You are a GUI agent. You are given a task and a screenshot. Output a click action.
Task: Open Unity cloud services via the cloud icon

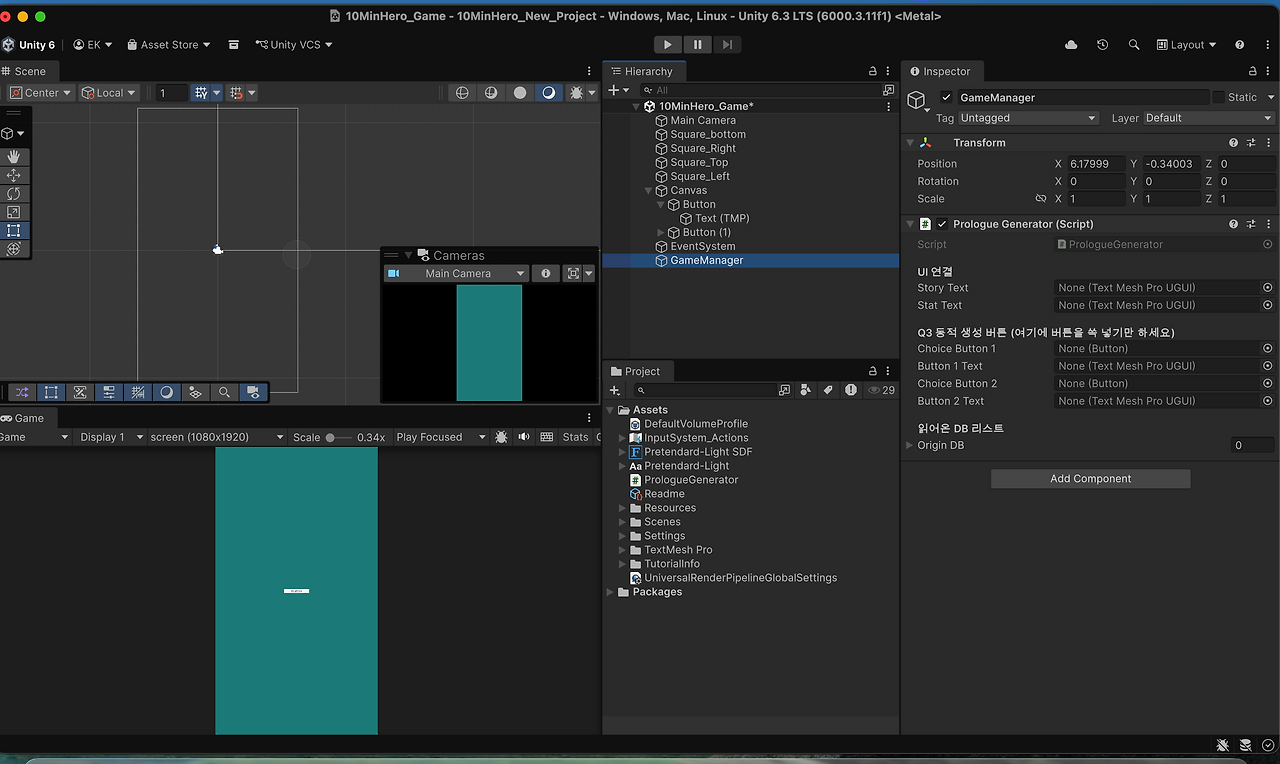tap(1070, 44)
